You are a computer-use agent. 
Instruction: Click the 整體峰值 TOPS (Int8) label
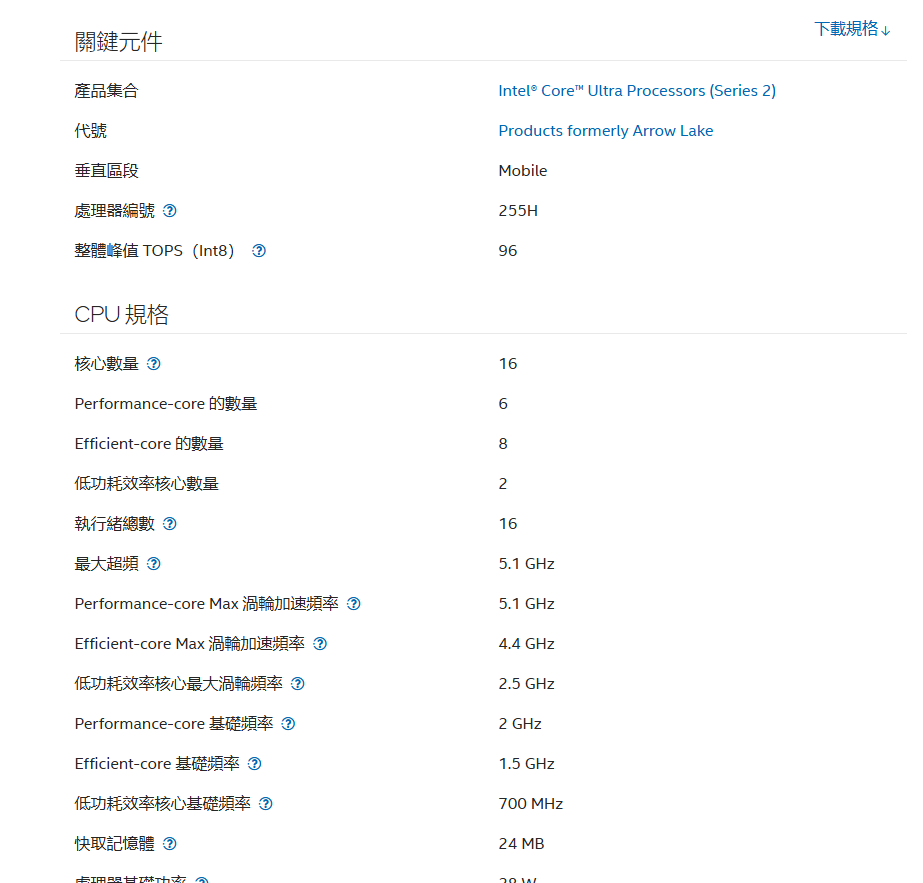click(x=155, y=251)
